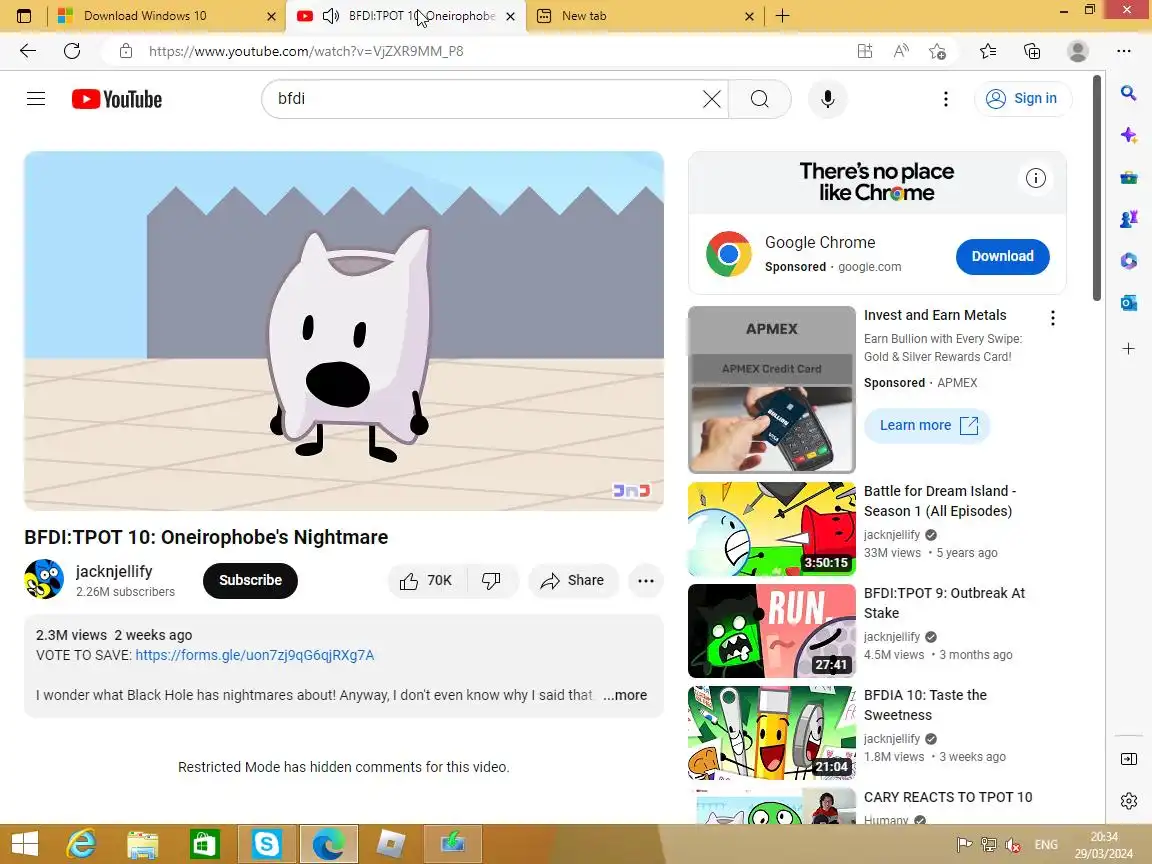Open the jacknjellify channel avatar

[44, 579]
